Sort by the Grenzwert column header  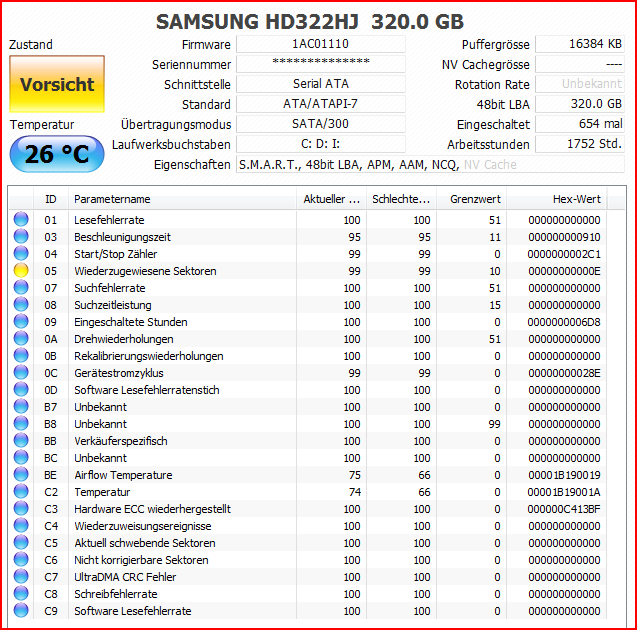(x=471, y=199)
